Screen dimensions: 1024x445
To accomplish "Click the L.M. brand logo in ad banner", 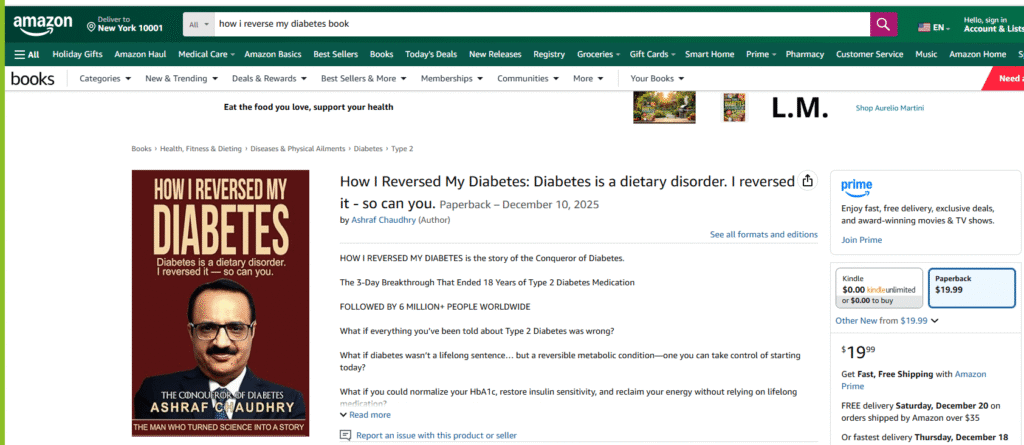I will [799, 108].
